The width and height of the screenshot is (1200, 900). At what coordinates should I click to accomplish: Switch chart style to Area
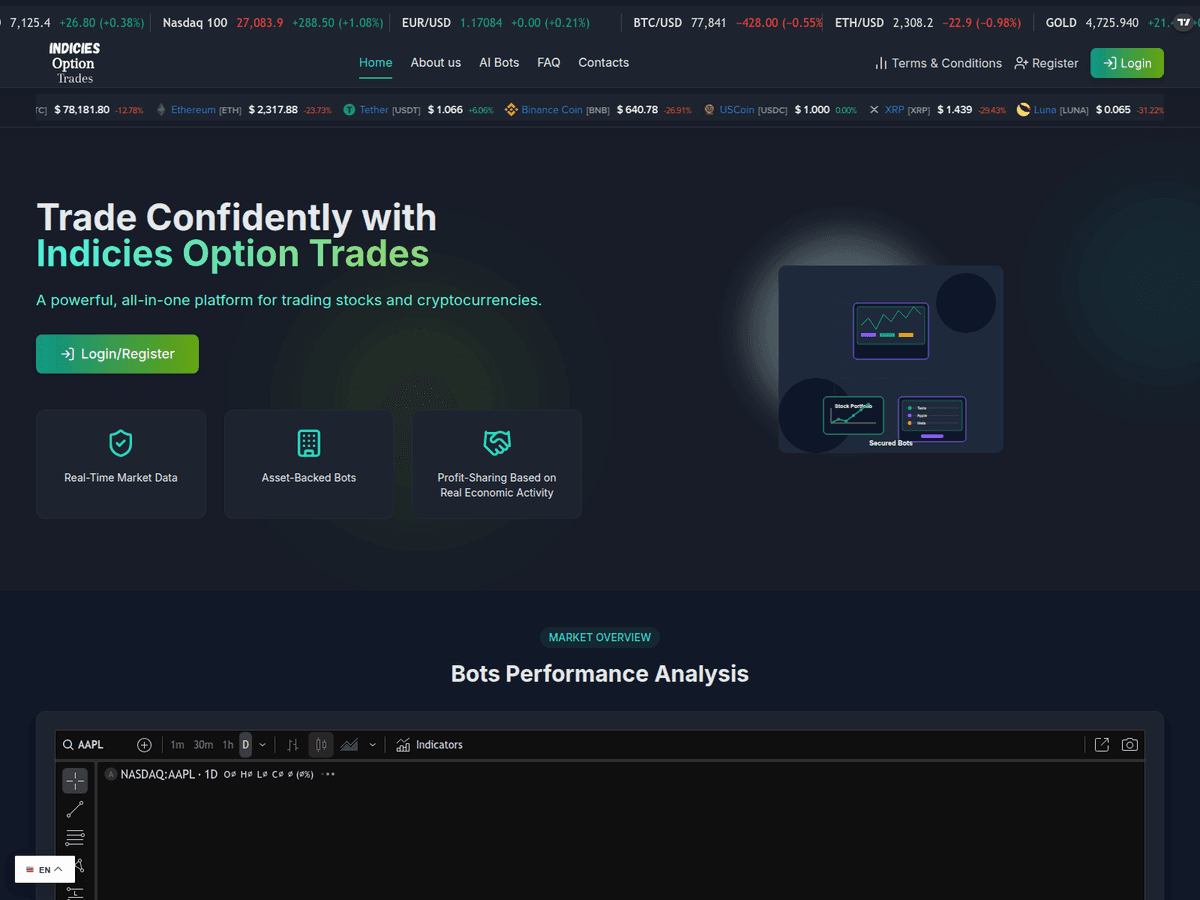pos(349,745)
